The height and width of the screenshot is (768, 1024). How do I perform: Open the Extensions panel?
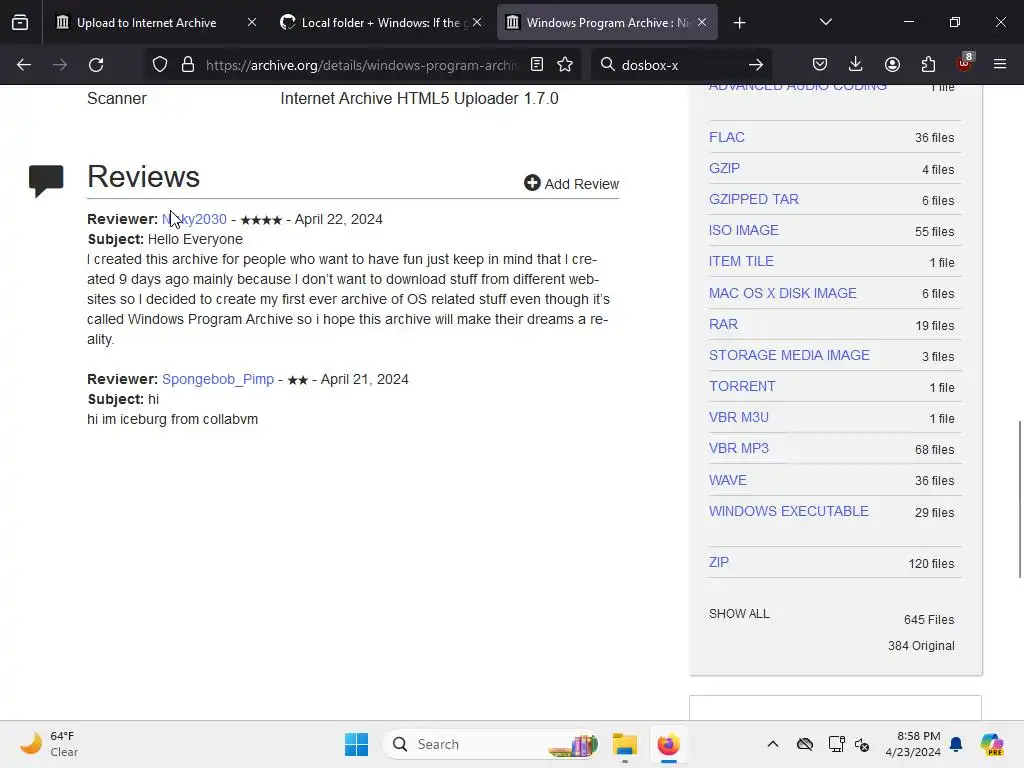[928, 65]
